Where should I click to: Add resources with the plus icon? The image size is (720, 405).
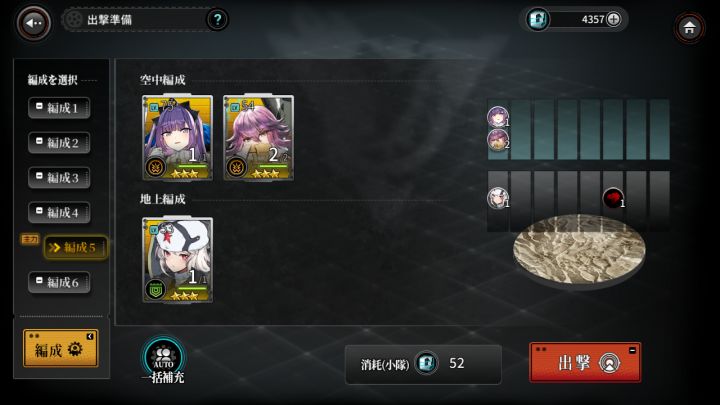(613, 19)
